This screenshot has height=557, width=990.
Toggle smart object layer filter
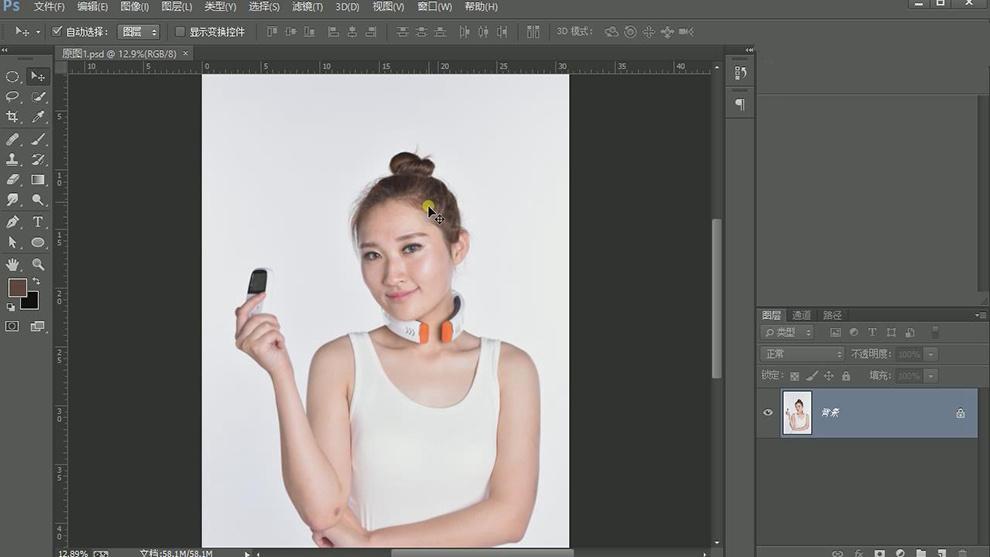(910, 332)
